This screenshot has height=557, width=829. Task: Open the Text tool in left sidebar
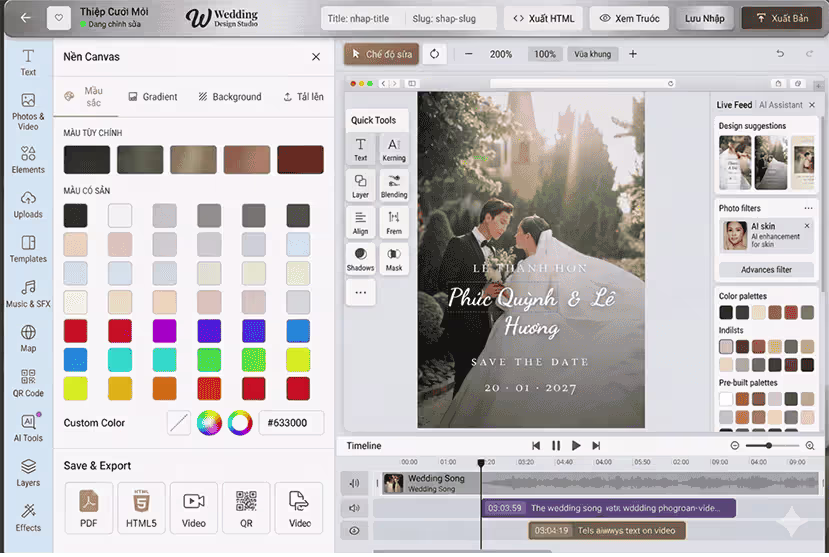coord(28,62)
